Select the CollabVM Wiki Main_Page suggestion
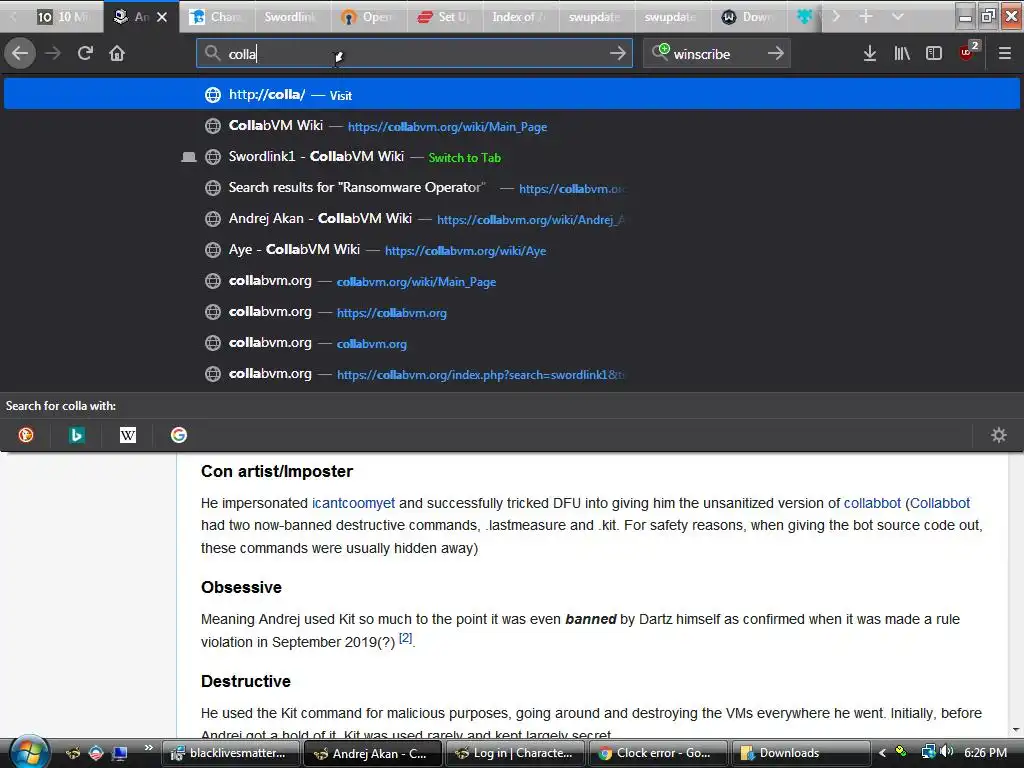Image resolution: width=1024 pixels, height=768 pixels. pyautogui.click(x=511, y=126)
